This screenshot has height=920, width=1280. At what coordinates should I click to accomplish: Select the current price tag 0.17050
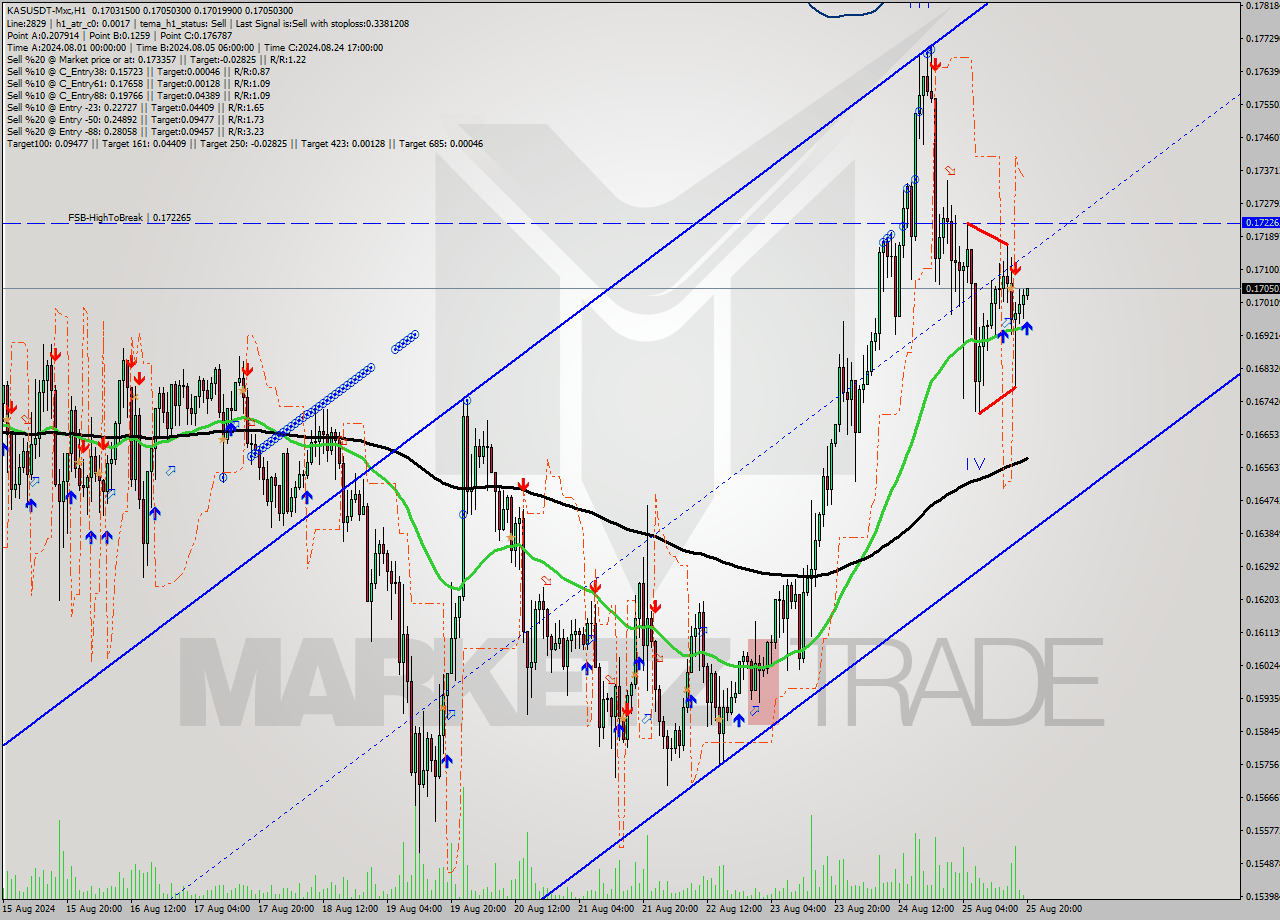click(1260, 288)
